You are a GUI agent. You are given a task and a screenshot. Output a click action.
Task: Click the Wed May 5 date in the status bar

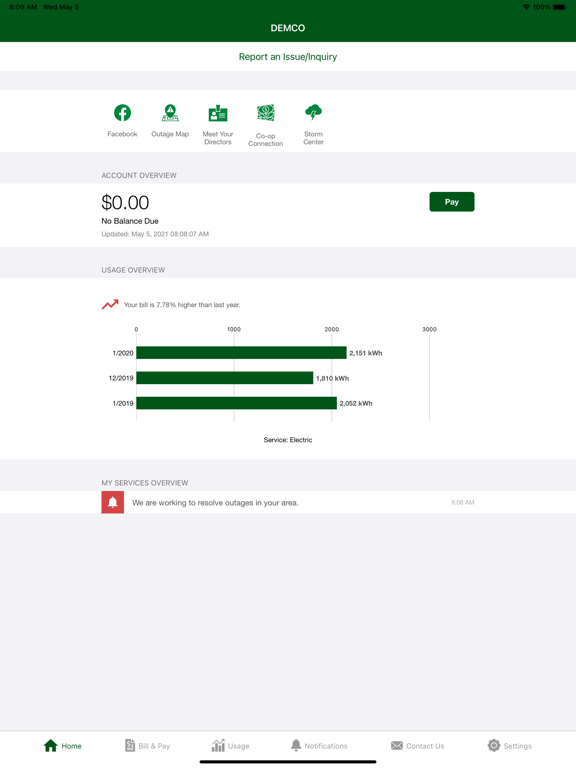click(61, 7)
